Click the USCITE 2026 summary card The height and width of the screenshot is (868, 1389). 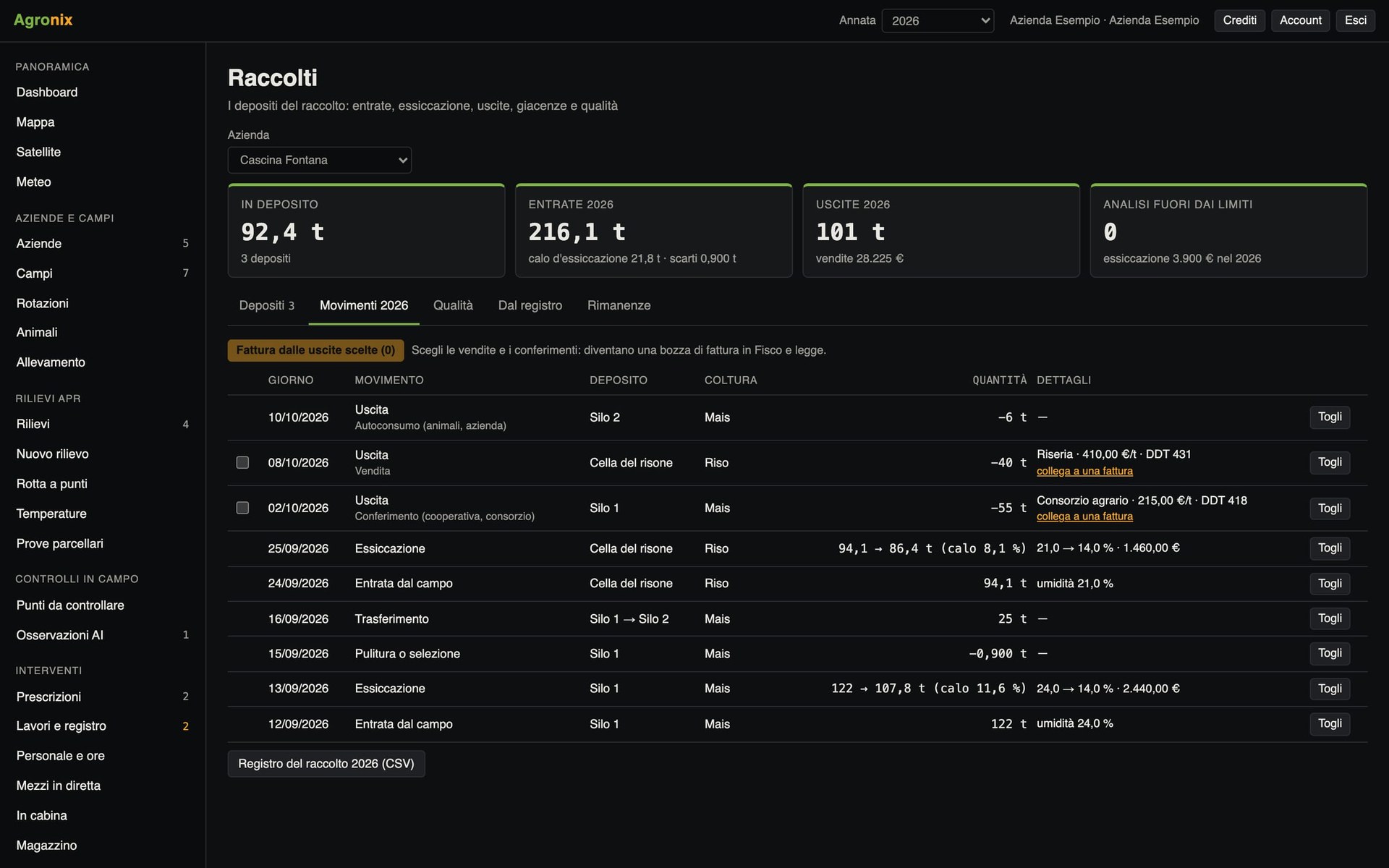point(940,231)
